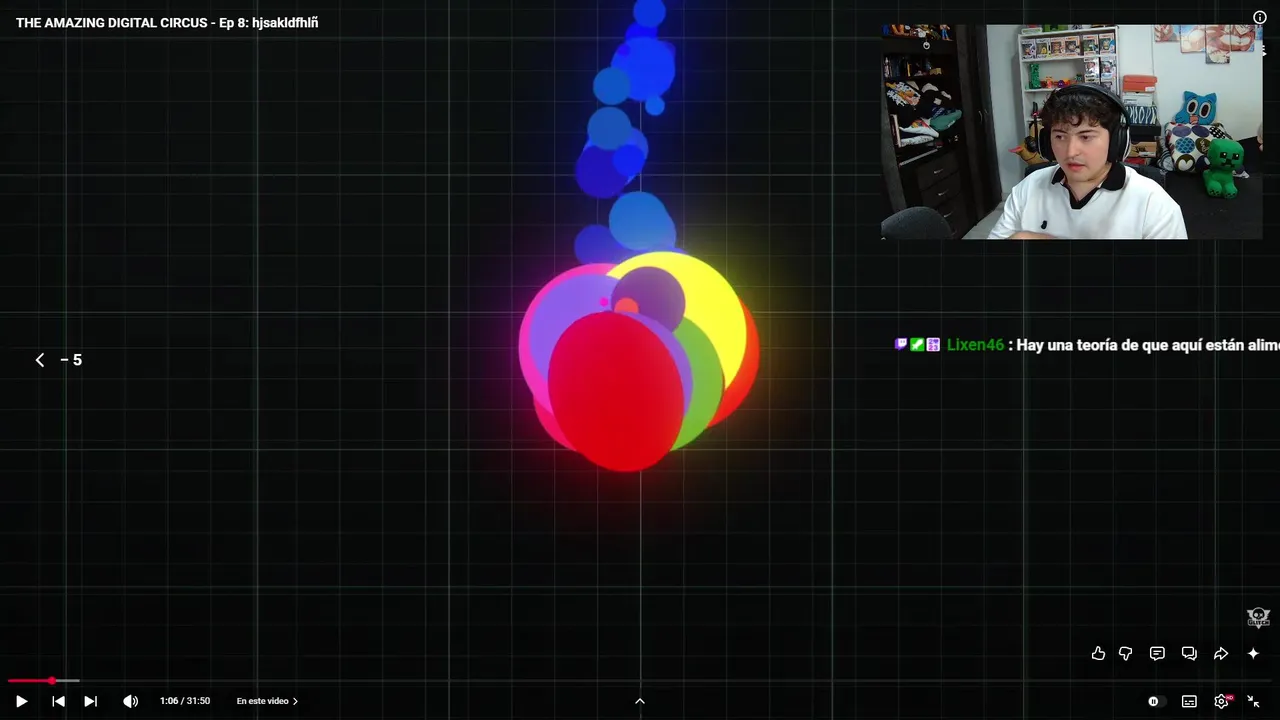Expand the up-chevron panel at bottom center
Viewport: 1280px width, 720px height.
pyautogui.click(x=640, y=701)
